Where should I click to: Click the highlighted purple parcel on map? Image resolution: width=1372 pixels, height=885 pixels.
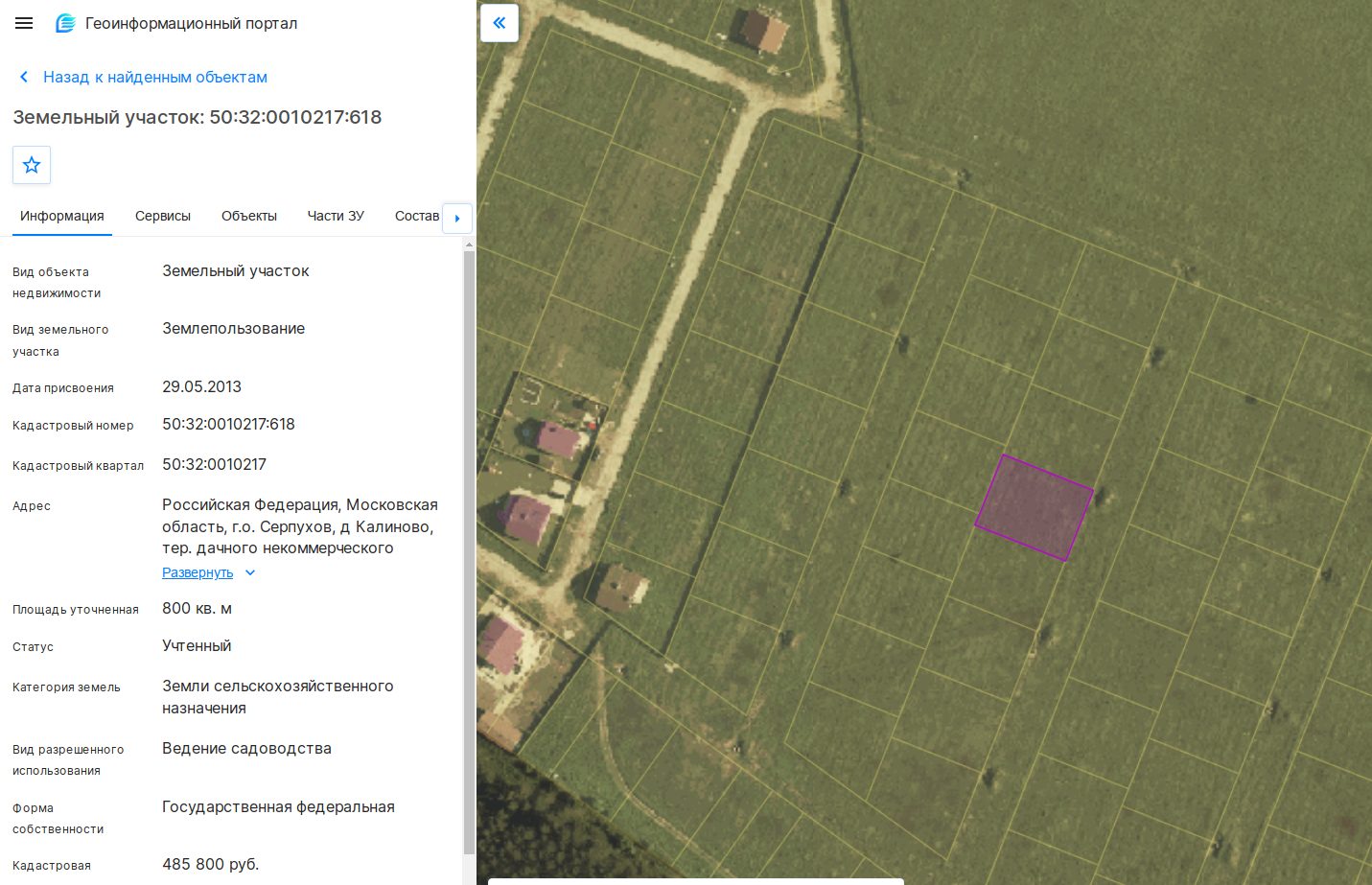click(1035, 507)
